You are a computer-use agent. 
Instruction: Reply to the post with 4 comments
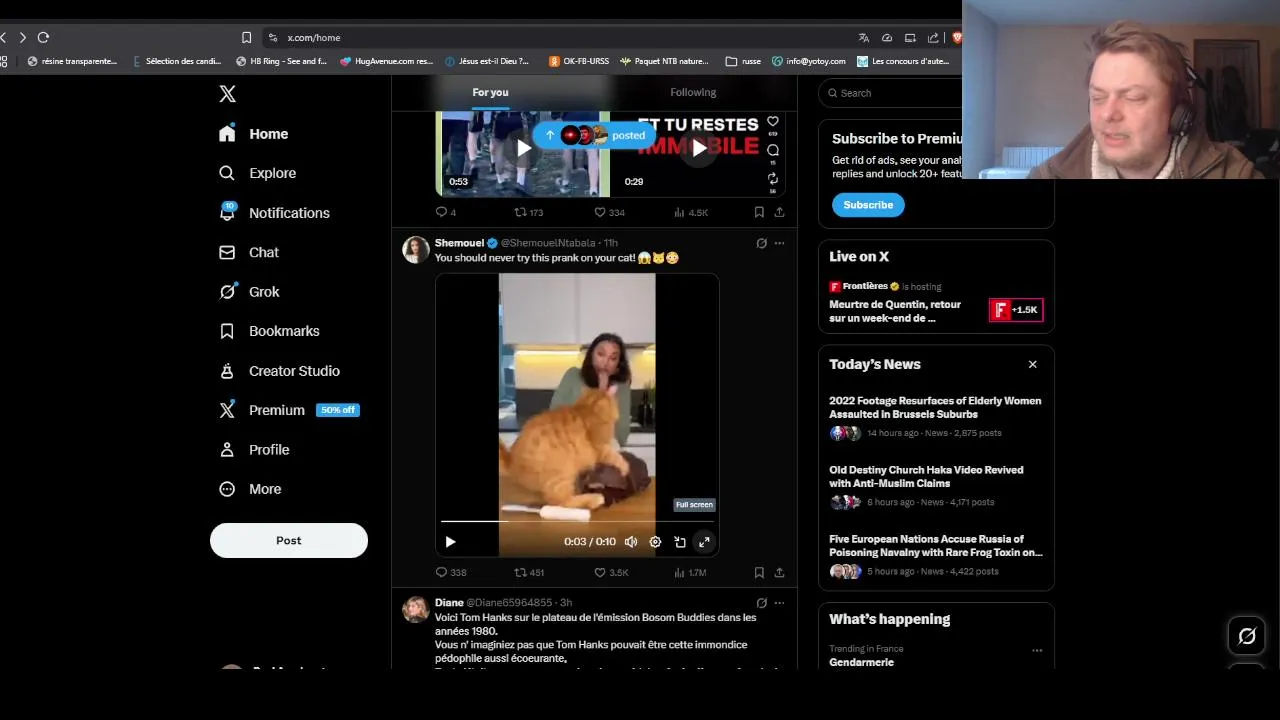pyautogui.click(x=446, y=212)
